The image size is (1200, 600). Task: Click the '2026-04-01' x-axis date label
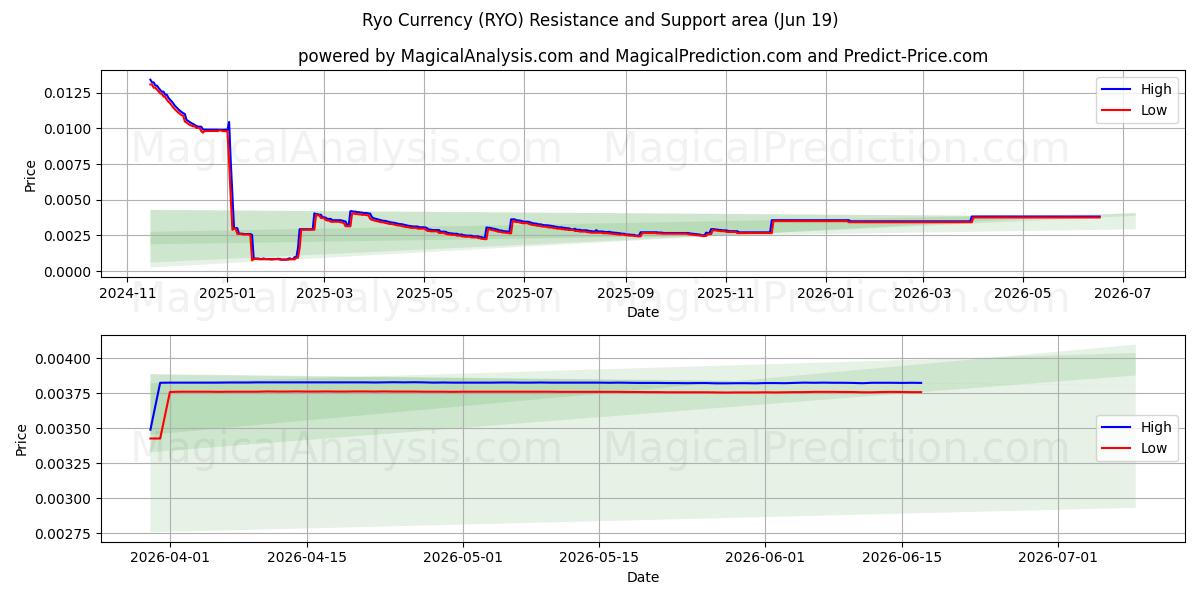[170, 557]
